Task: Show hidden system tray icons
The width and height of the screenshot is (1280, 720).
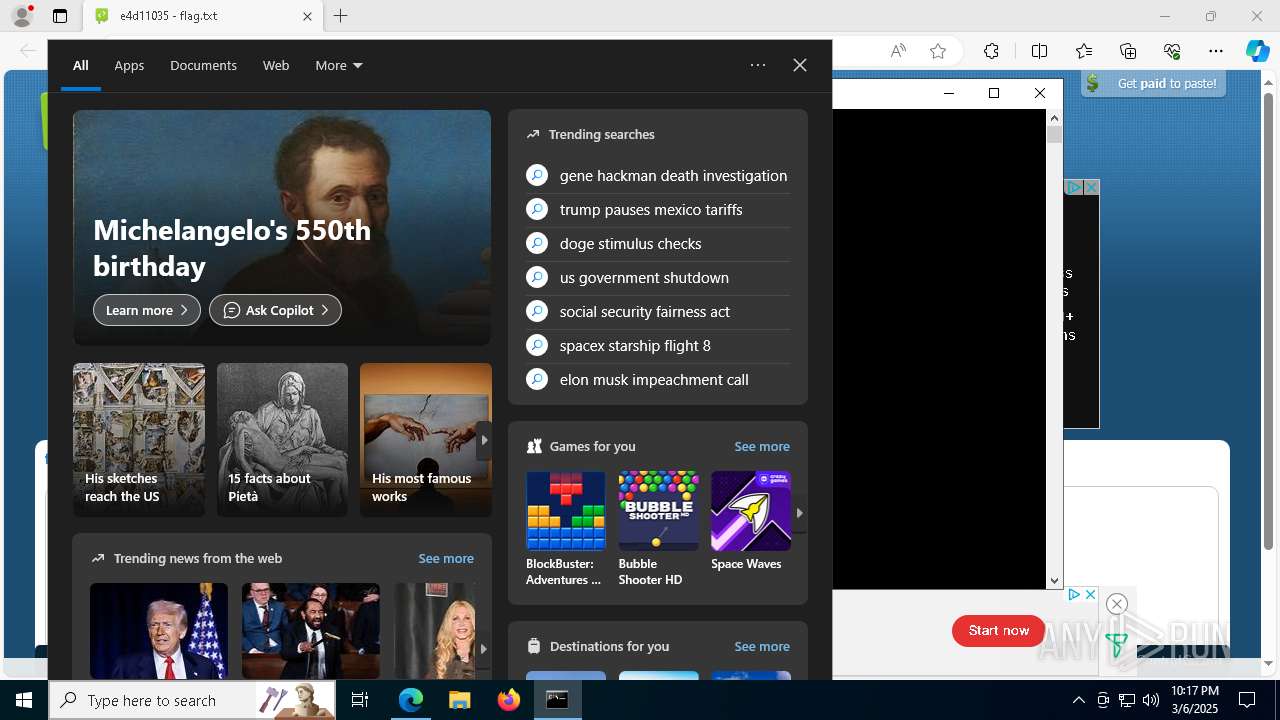Action: 1078,700
